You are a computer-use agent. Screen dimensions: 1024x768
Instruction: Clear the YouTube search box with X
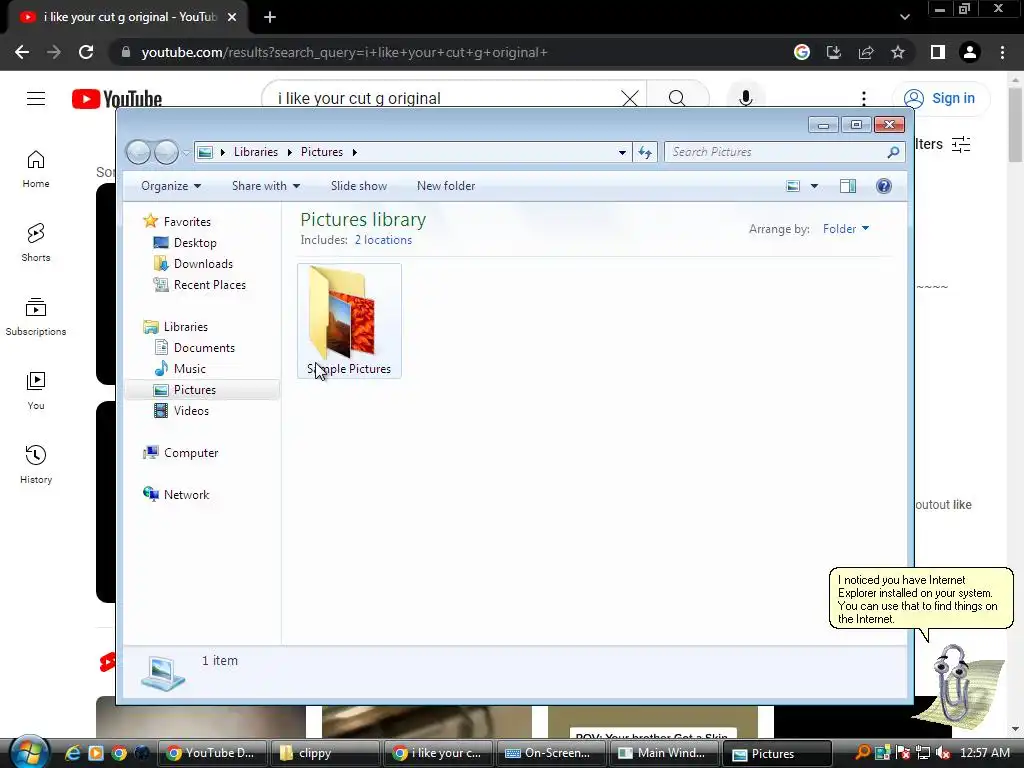click(630, 99)
